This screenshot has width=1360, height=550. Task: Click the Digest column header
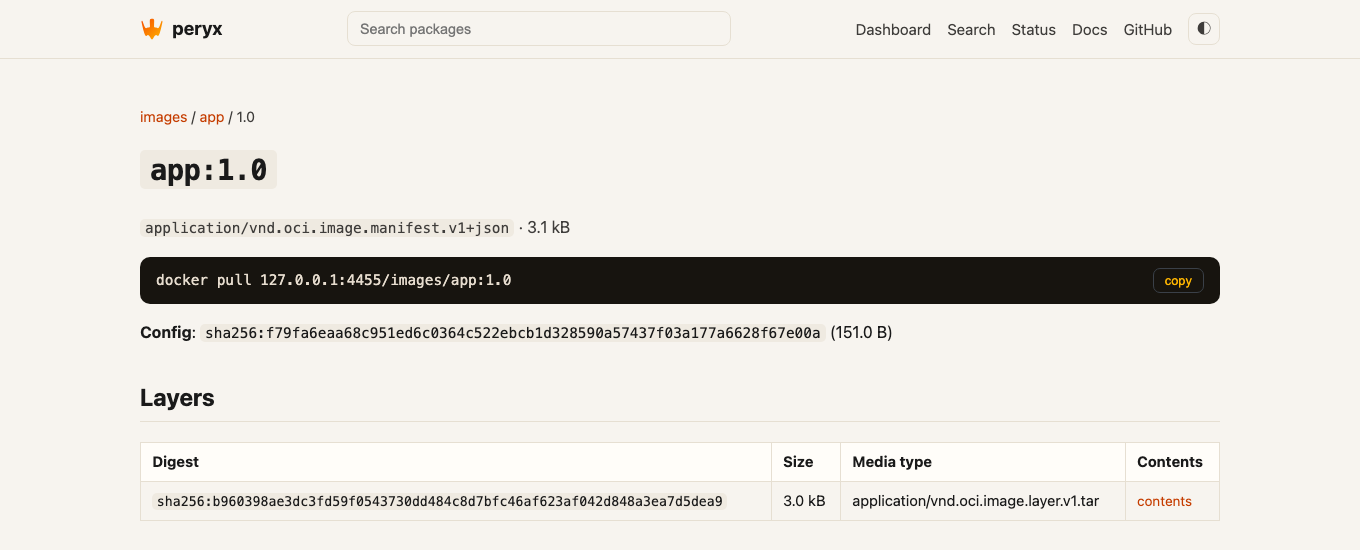[x=456, y=462]
